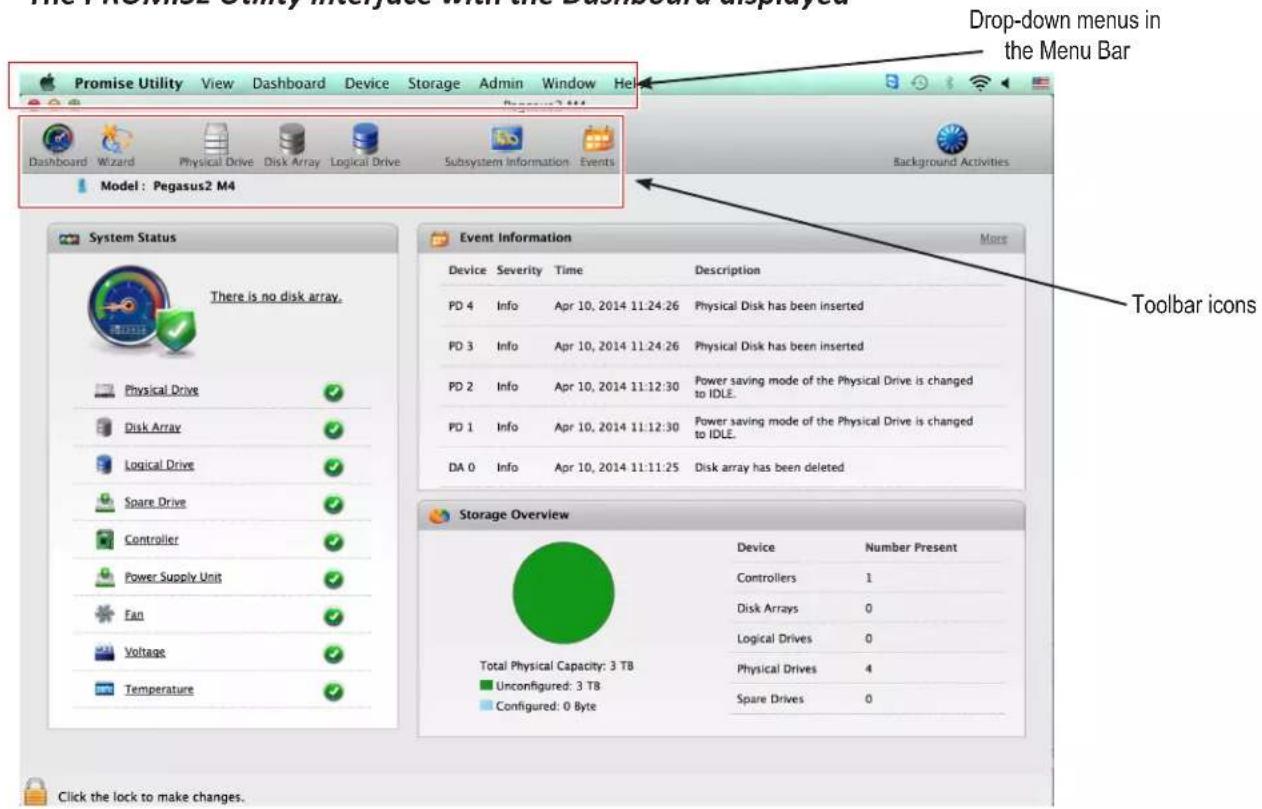
Task: Open the Fan status link
Action: (x=133, y=616)
